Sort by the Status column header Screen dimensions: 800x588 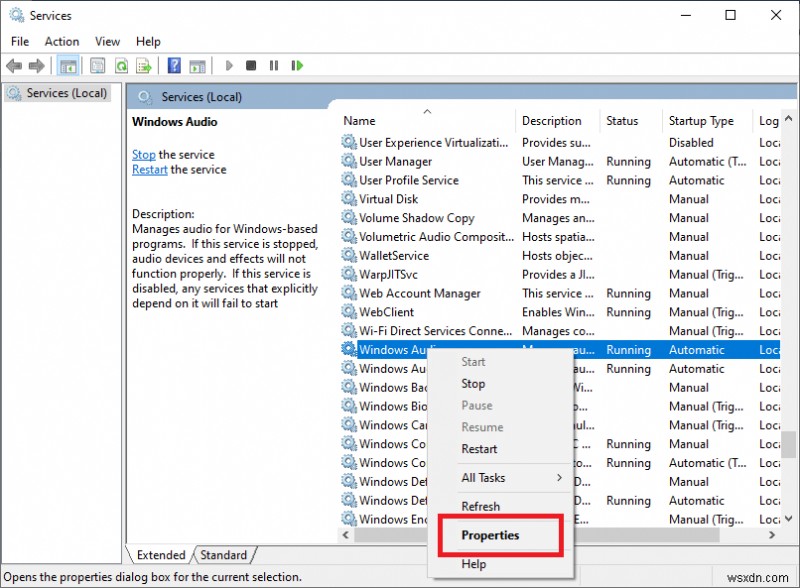(x=631, y=121)
